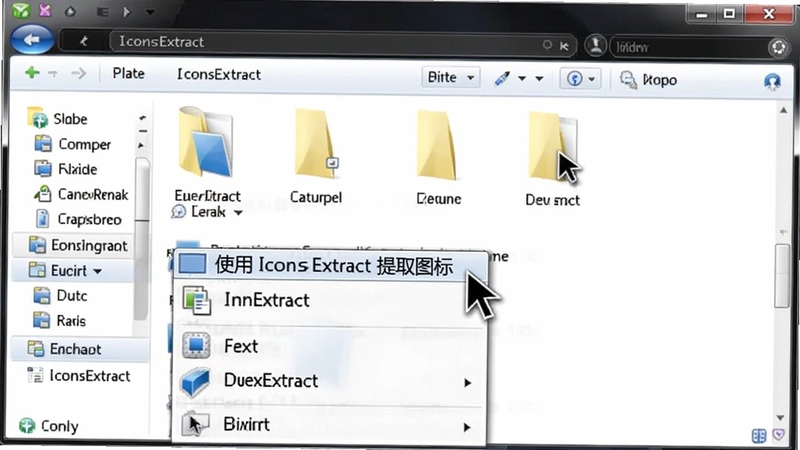Open the blue circular info dropdown
This screenshot has width=800, height=450.
(580, 79)
